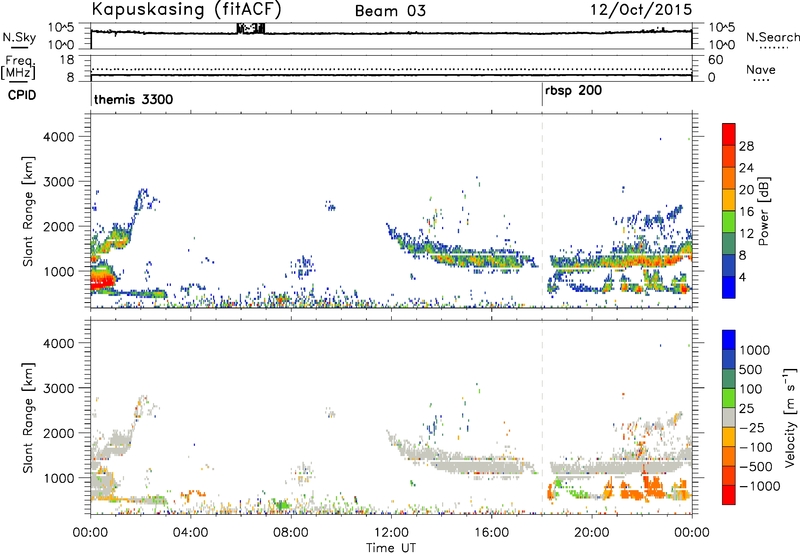Click the 4000 tick of power panel
Image resolution: width=800 pixels, height=554 pixels.
click(58, 137)
